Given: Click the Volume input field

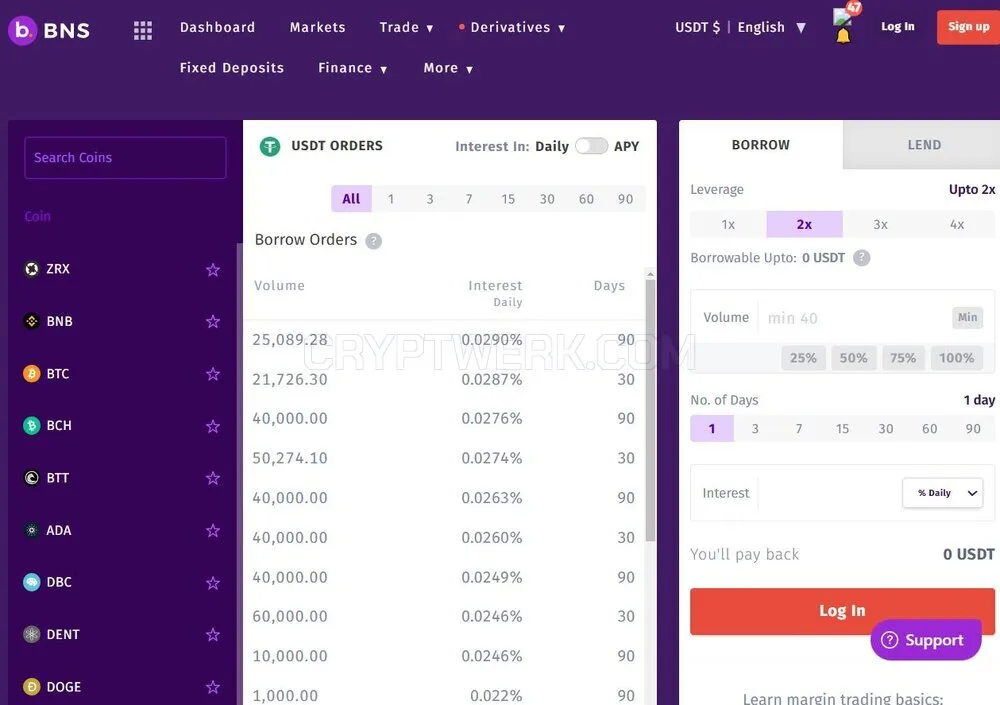Looking at the screenshot, I should [x=855, y=318].
